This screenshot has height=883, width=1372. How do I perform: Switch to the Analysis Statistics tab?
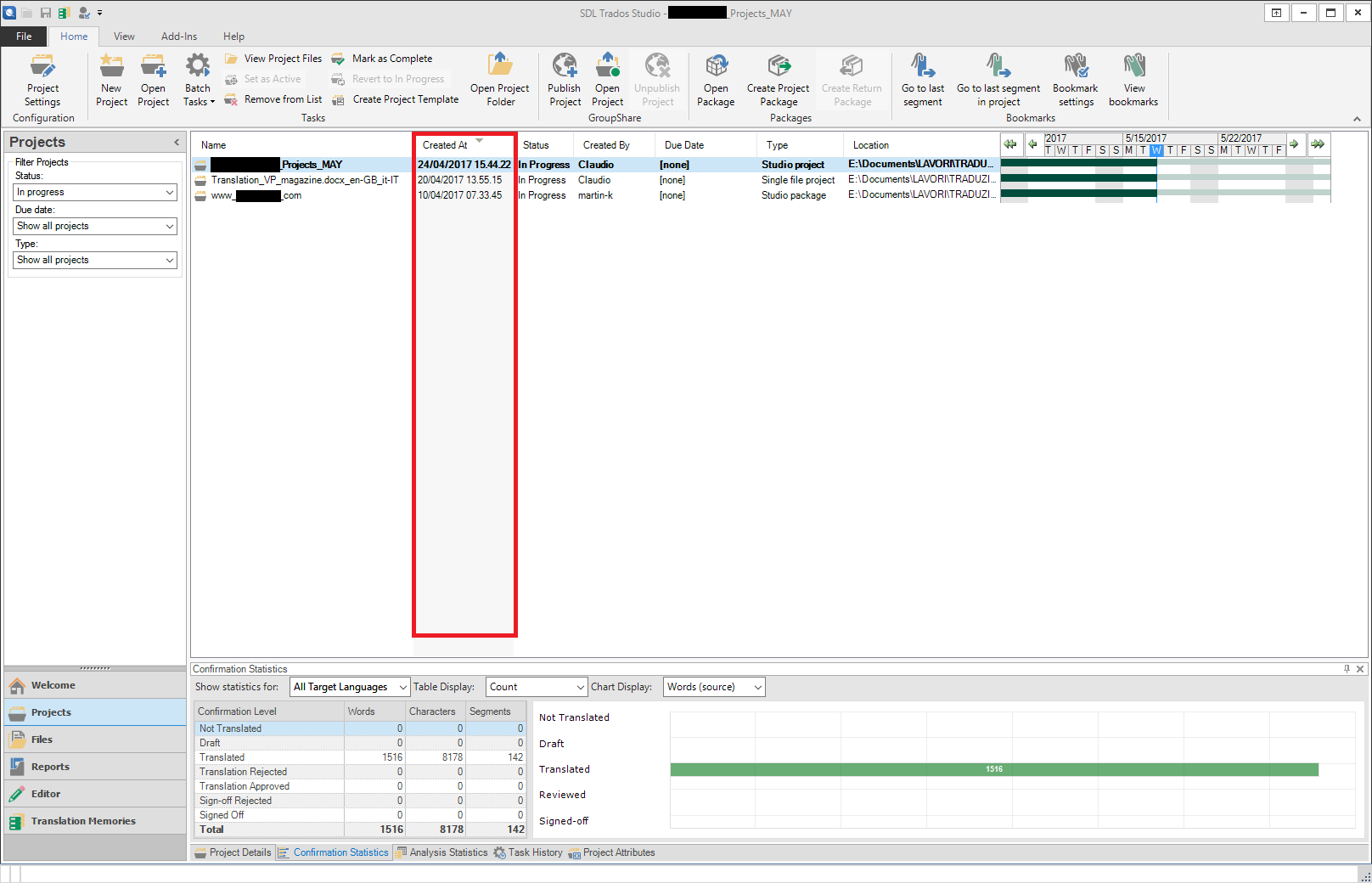pos(441,852)
